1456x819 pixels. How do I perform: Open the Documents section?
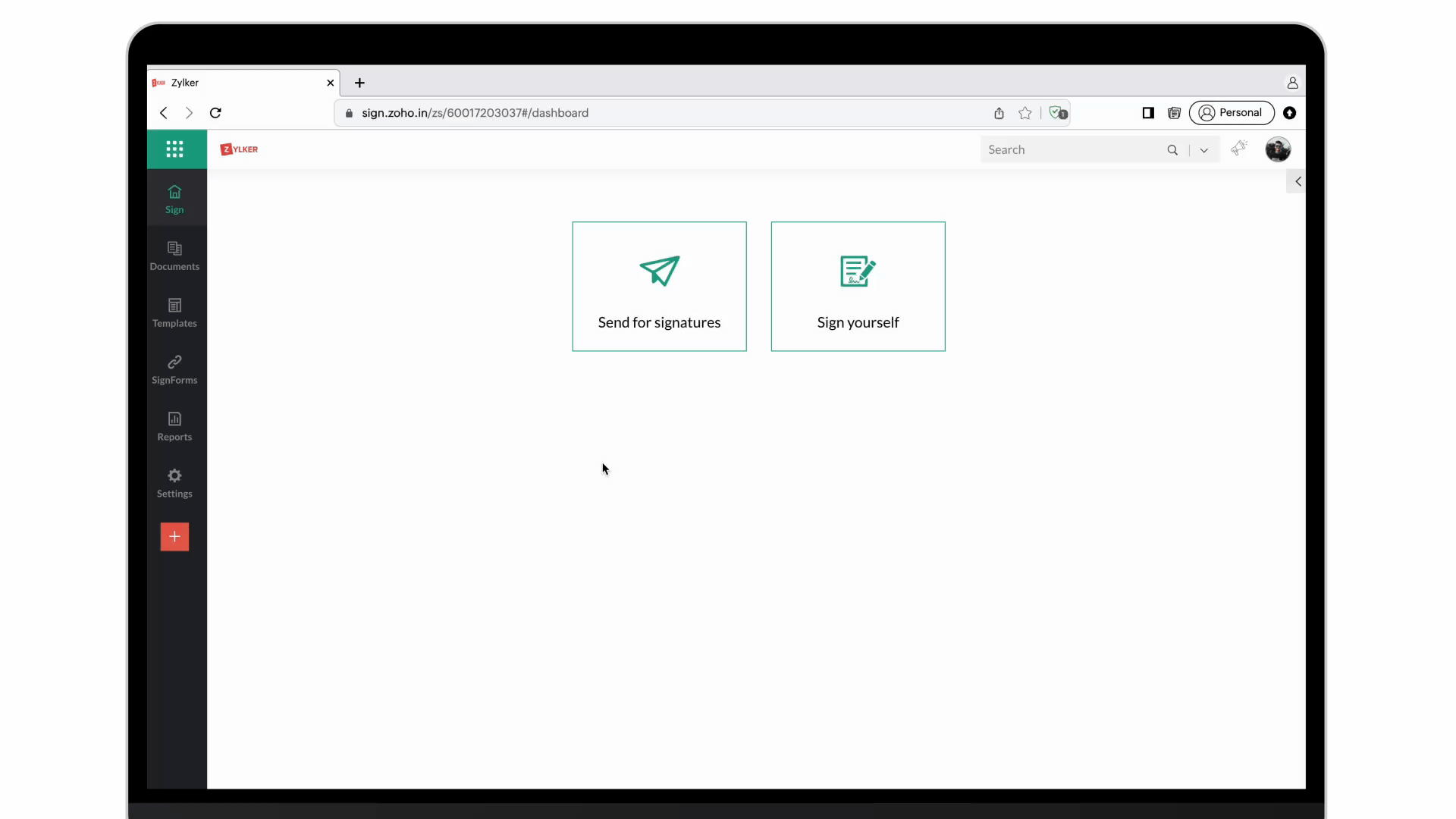[x=175, y=255]
